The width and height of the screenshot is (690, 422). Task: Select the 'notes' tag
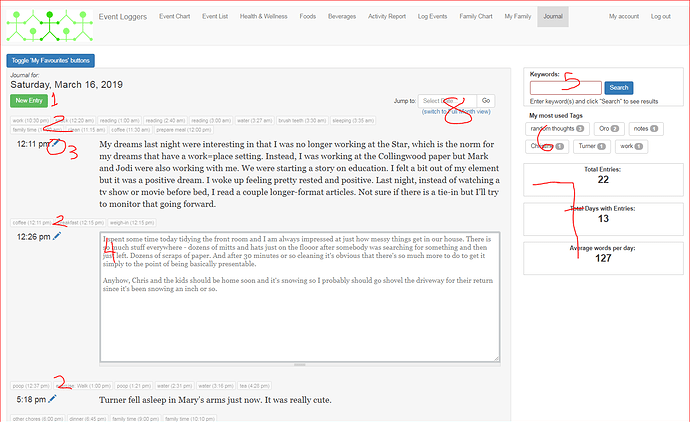[646, 129]
